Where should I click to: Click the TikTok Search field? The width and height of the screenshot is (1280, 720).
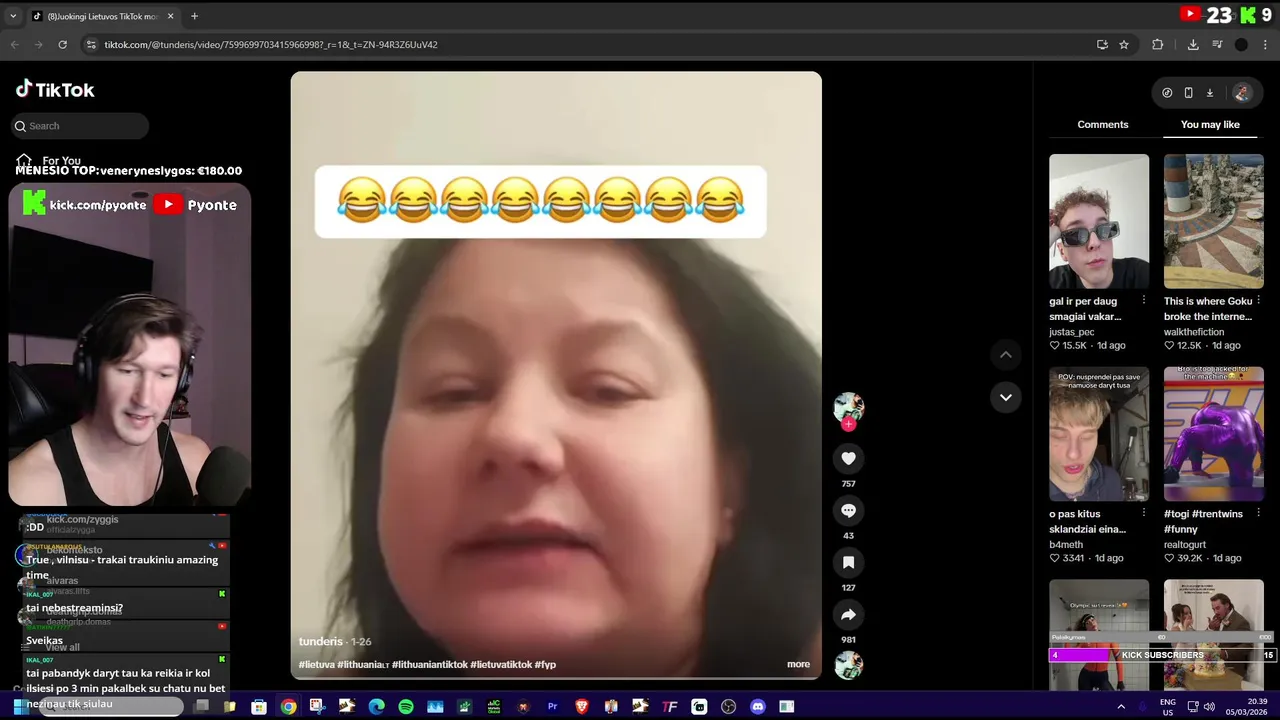(80, 126)
